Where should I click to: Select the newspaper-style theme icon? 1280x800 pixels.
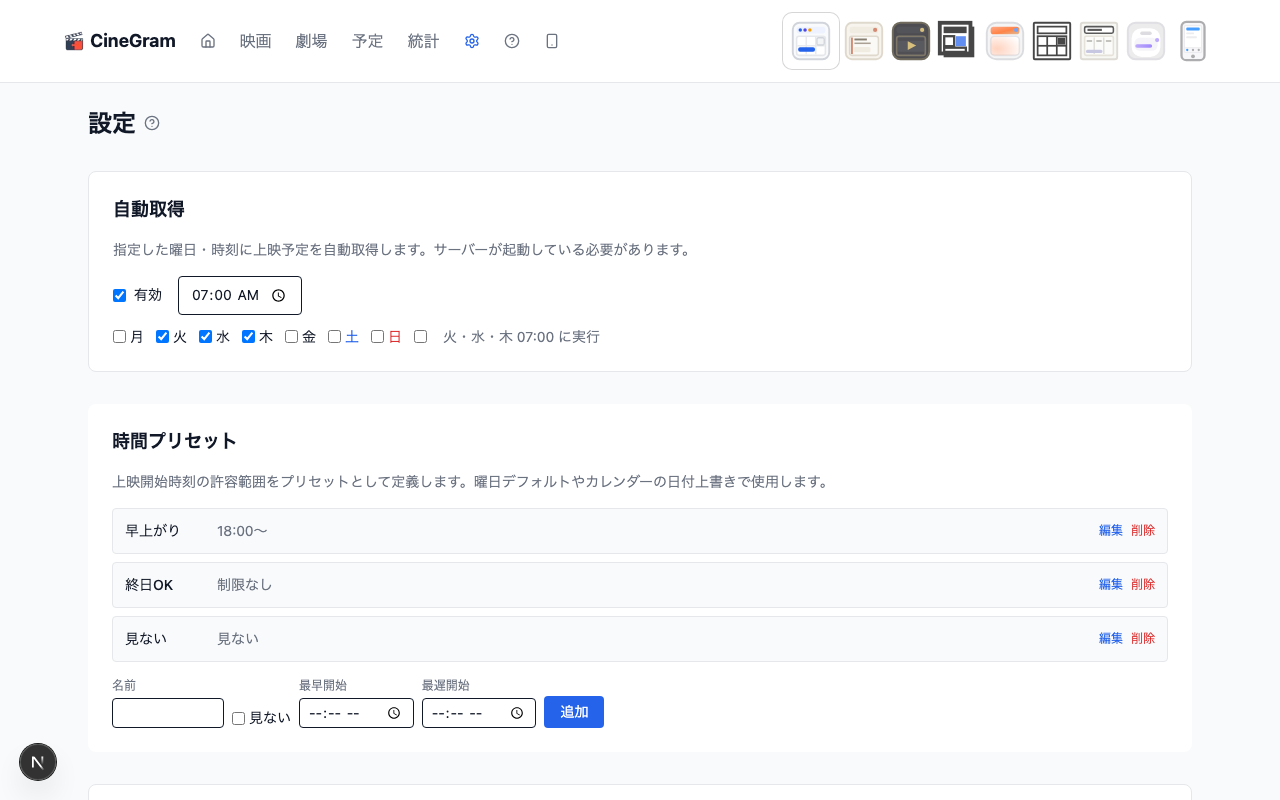(863, 40)
